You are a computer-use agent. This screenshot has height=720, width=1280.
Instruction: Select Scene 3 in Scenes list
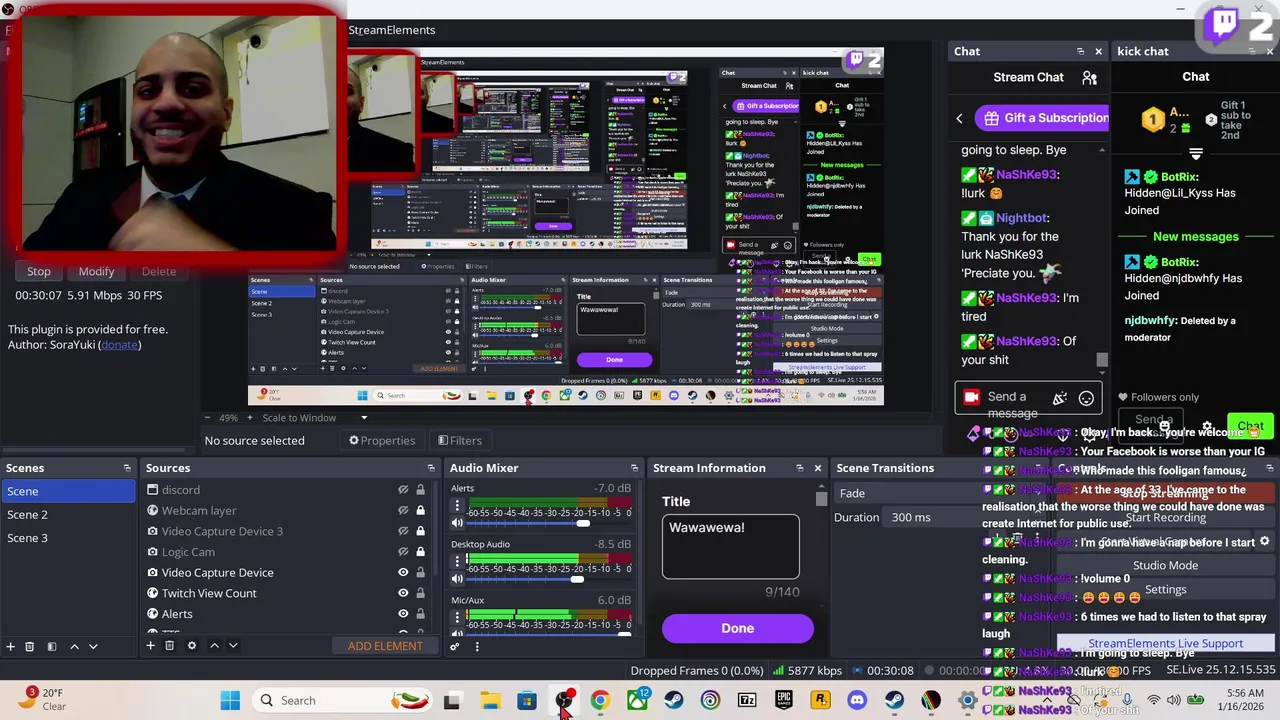[68, 538]
